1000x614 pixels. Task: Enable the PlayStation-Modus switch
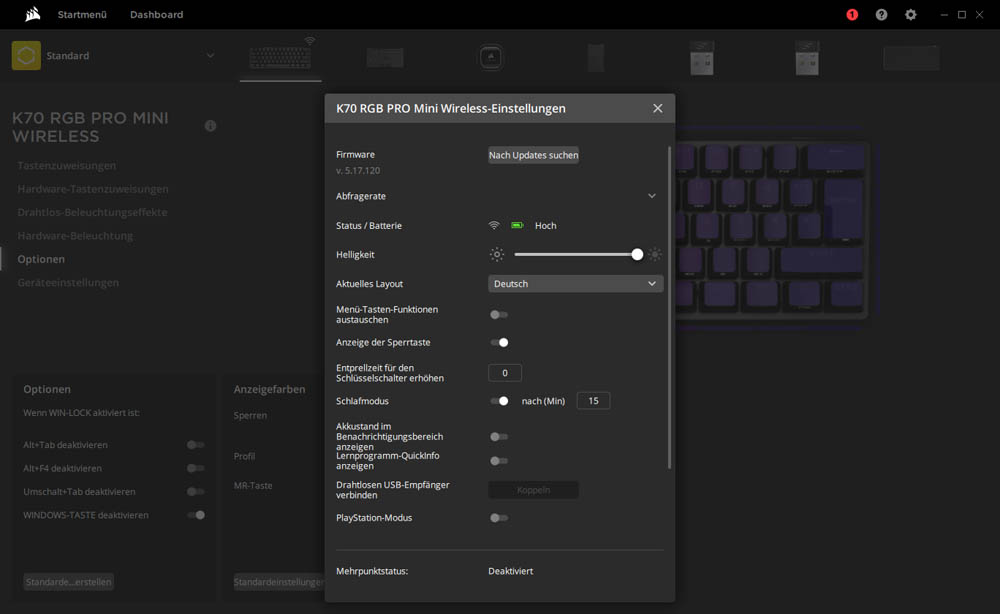pos(499,518)
